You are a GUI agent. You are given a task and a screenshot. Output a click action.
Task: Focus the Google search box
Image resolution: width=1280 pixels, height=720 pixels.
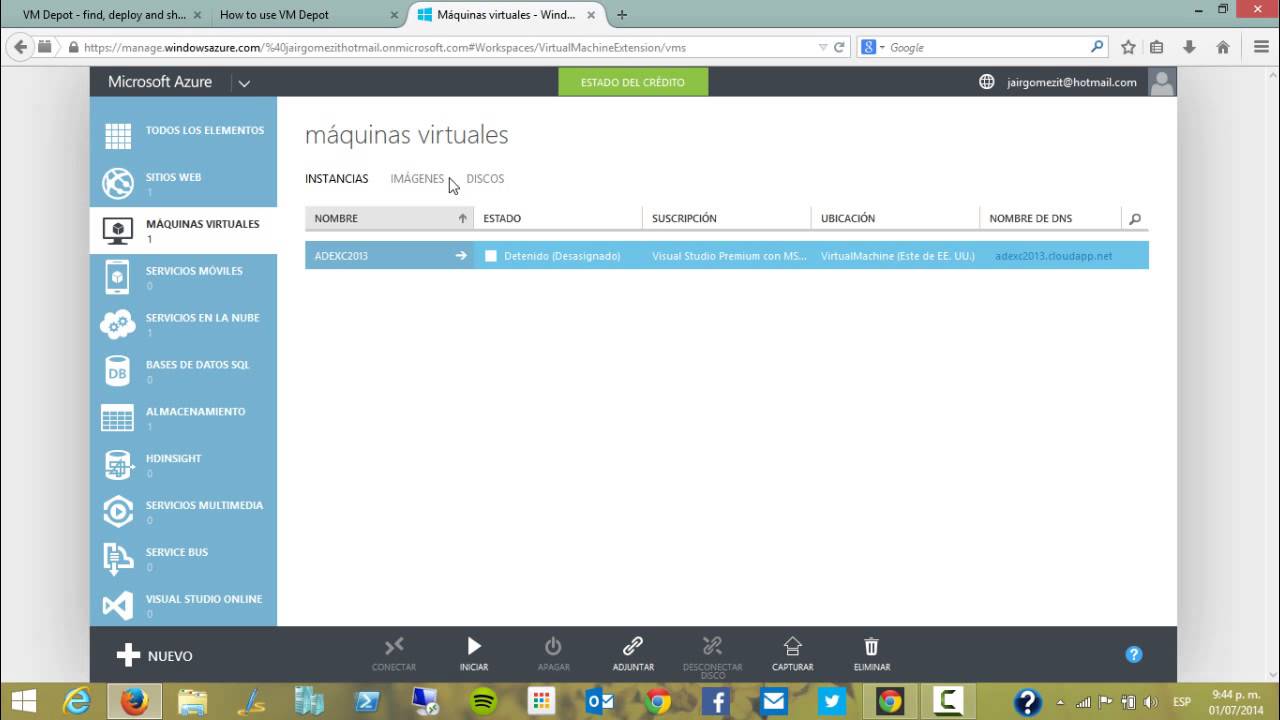(x=985, y=47)
